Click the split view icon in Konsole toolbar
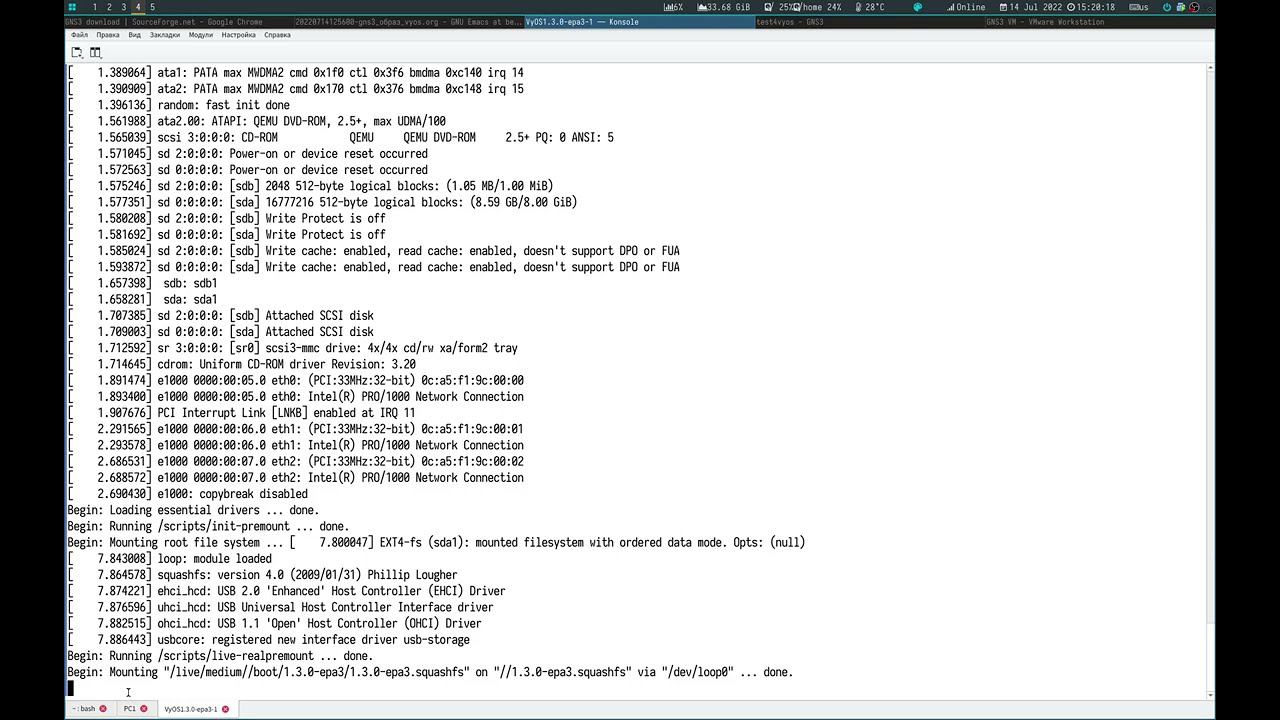Image resolution: width=1280 pixels, height=720 pixels. point(96,53)
